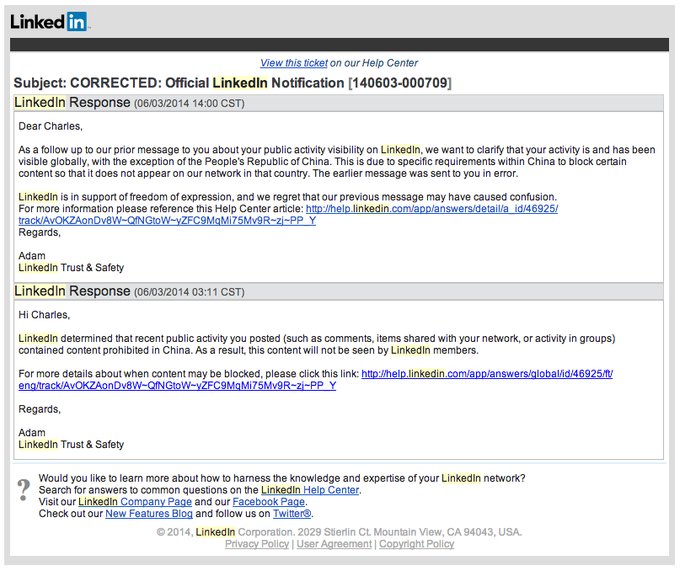Click the 'Dear Charles,' greeting
Screen dimensions: 680x571
50,126
